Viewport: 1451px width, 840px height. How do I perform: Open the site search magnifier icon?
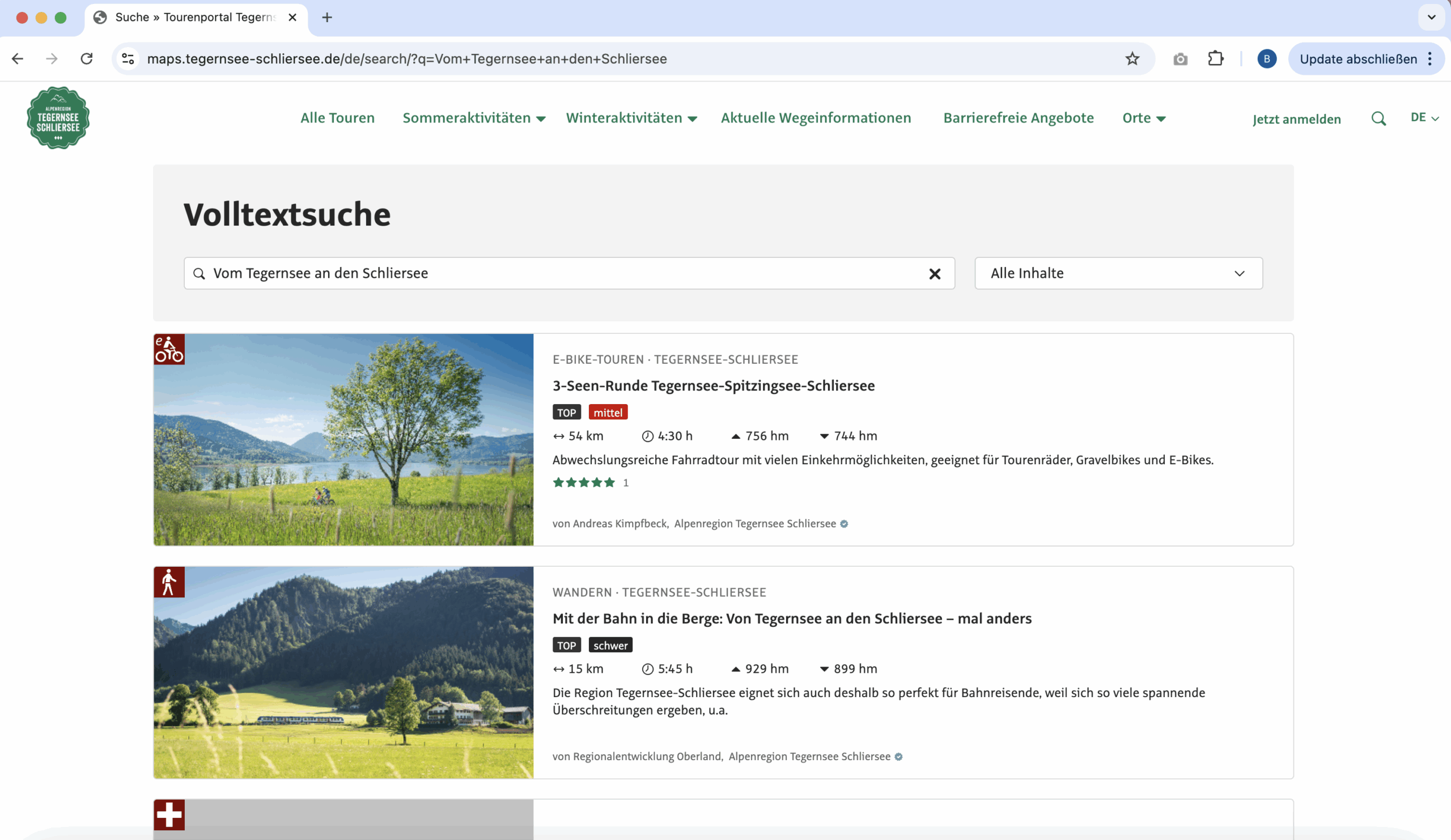[x=1378, y=118]
